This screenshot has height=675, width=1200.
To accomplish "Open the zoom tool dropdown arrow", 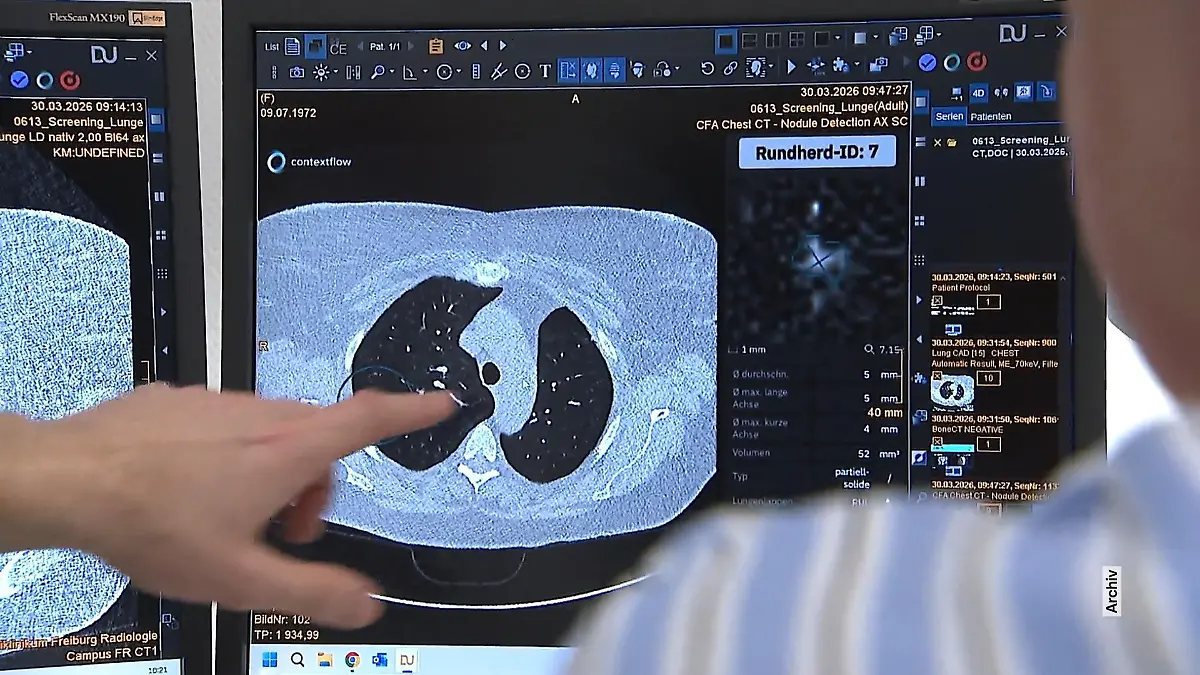I will coord(391,72).
